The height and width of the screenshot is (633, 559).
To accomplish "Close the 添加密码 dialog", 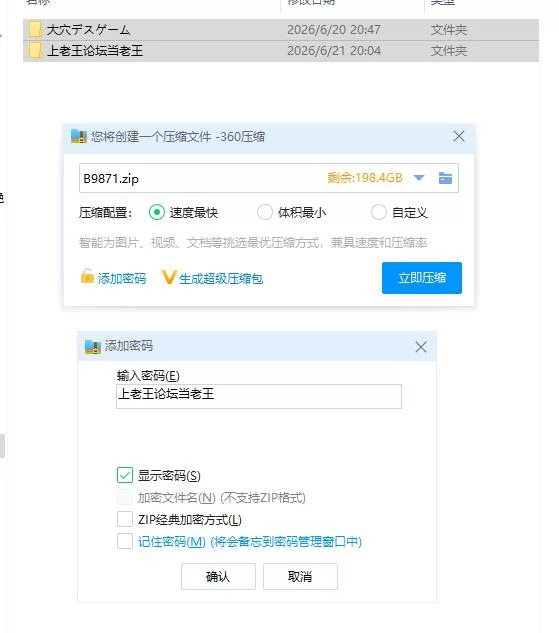I will pyautogui.click(x=421, y=347).
